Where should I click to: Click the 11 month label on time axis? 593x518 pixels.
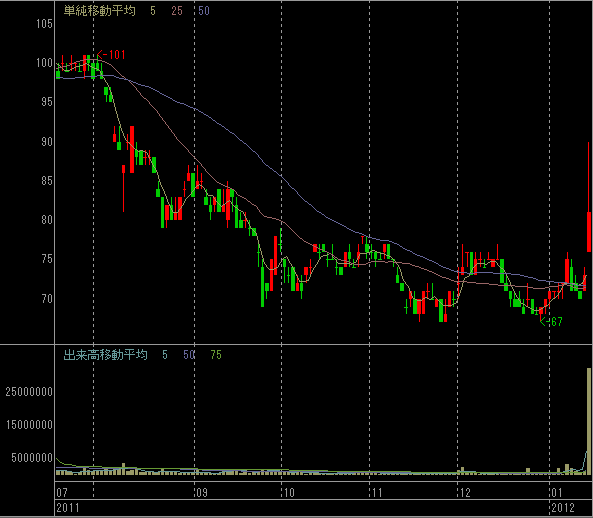(377, 493)
